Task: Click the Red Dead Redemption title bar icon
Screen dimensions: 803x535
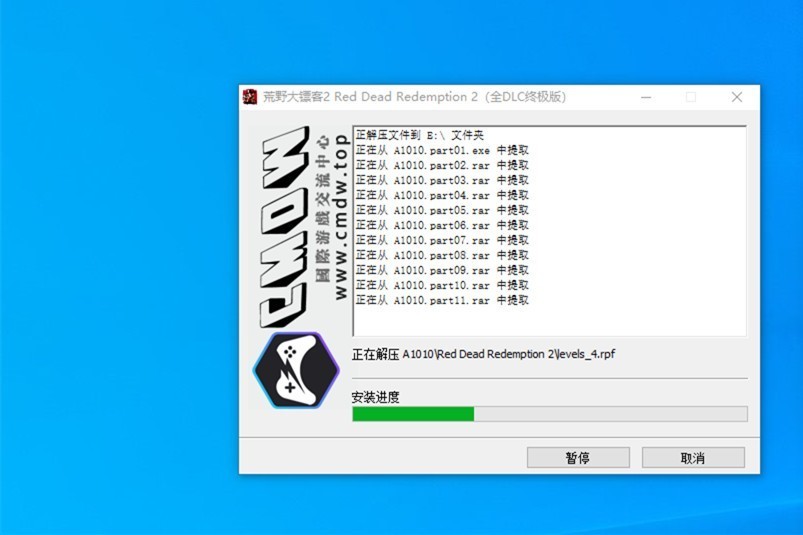Action: [250, 97]
